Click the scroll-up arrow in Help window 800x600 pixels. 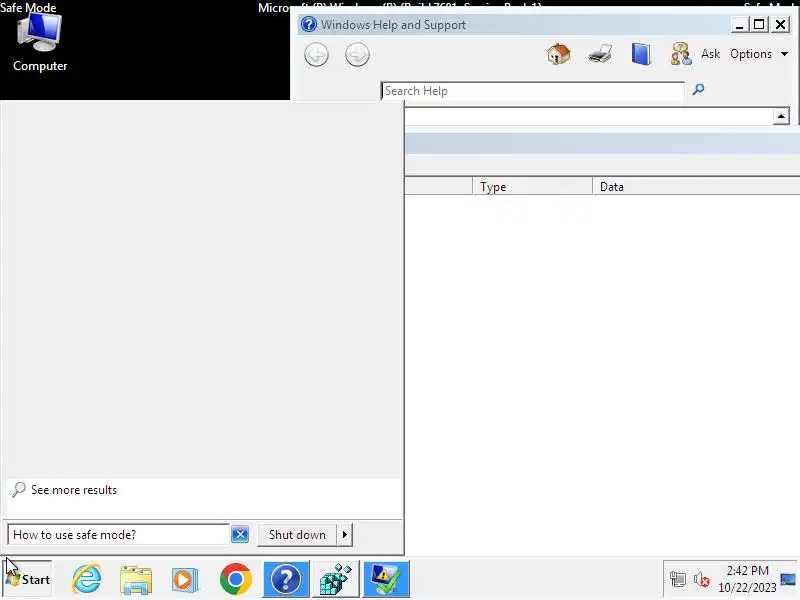[781, 116]
